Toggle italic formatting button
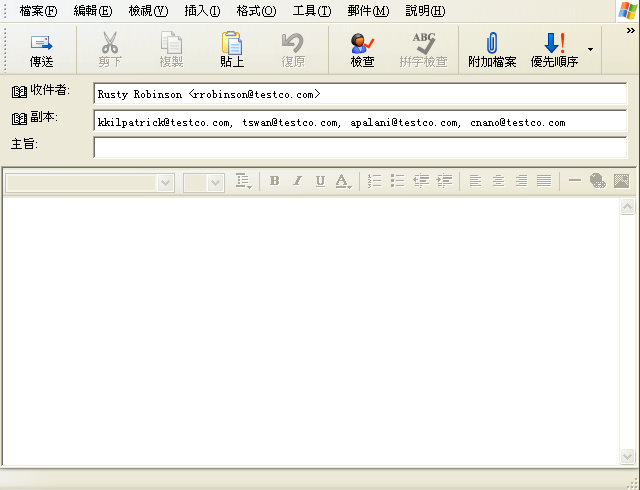 click(x=298, y=181)
